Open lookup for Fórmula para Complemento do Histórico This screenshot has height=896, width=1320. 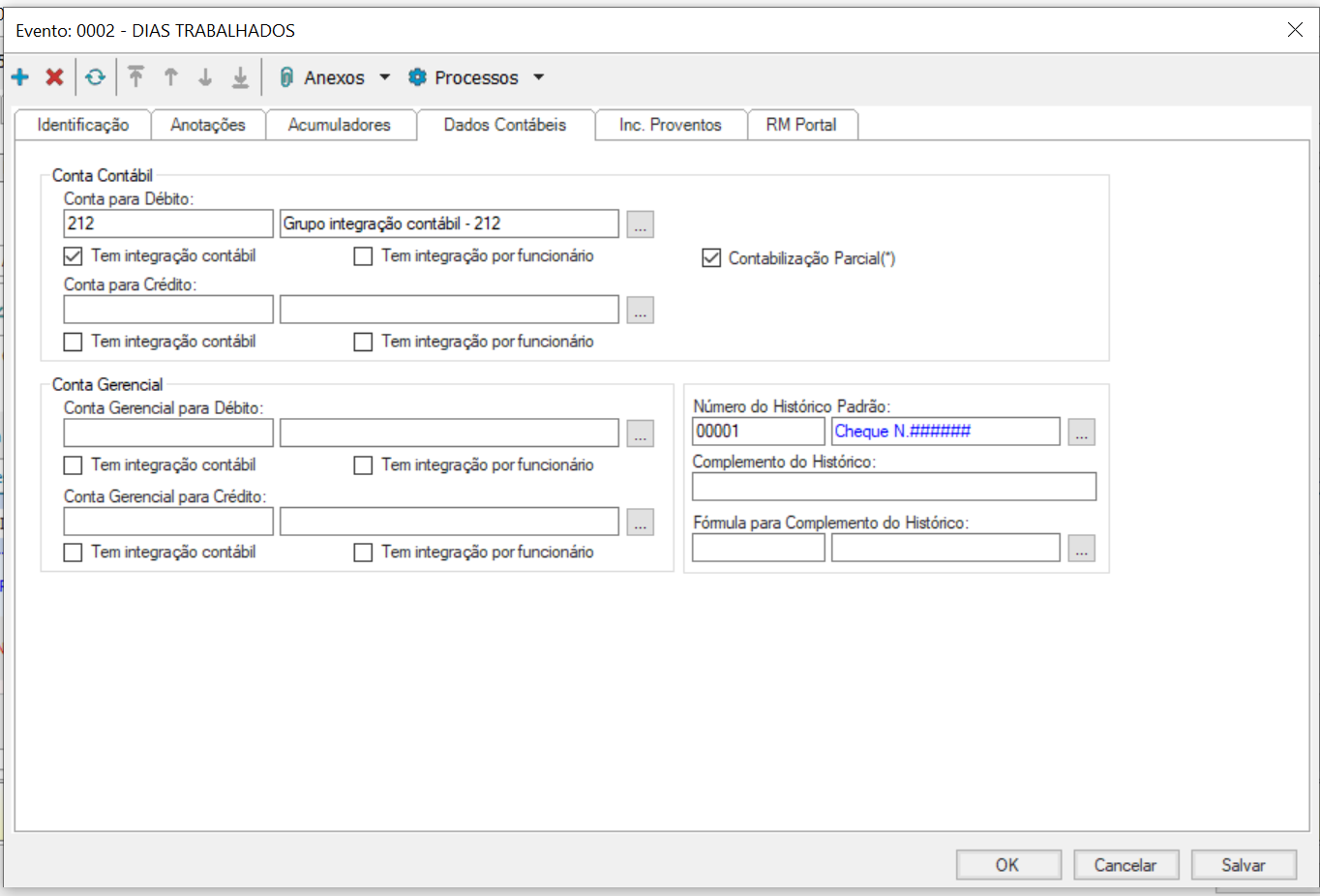(x=1082, y=548)
